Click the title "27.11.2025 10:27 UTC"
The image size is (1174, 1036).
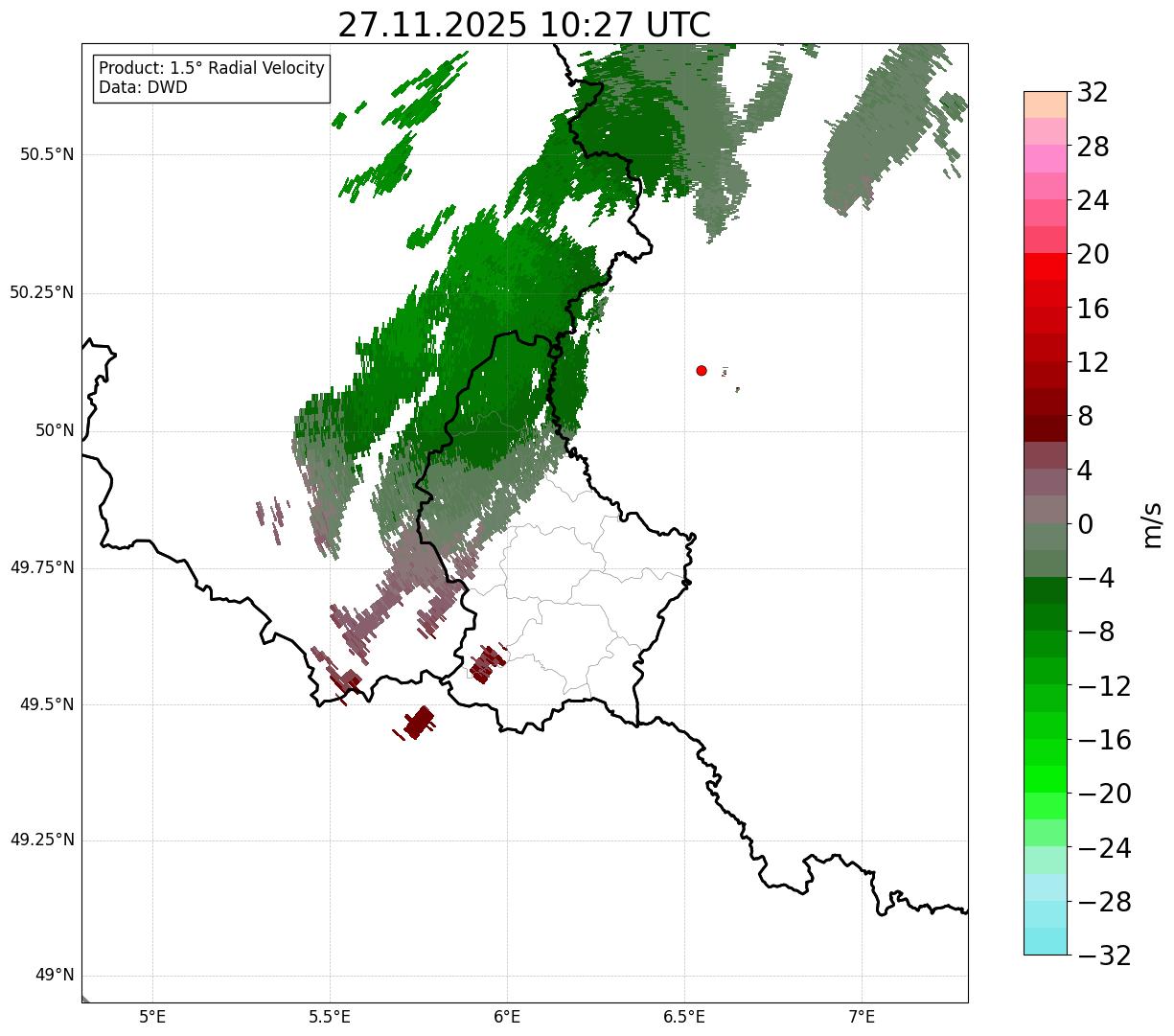(x=524, y=25)
